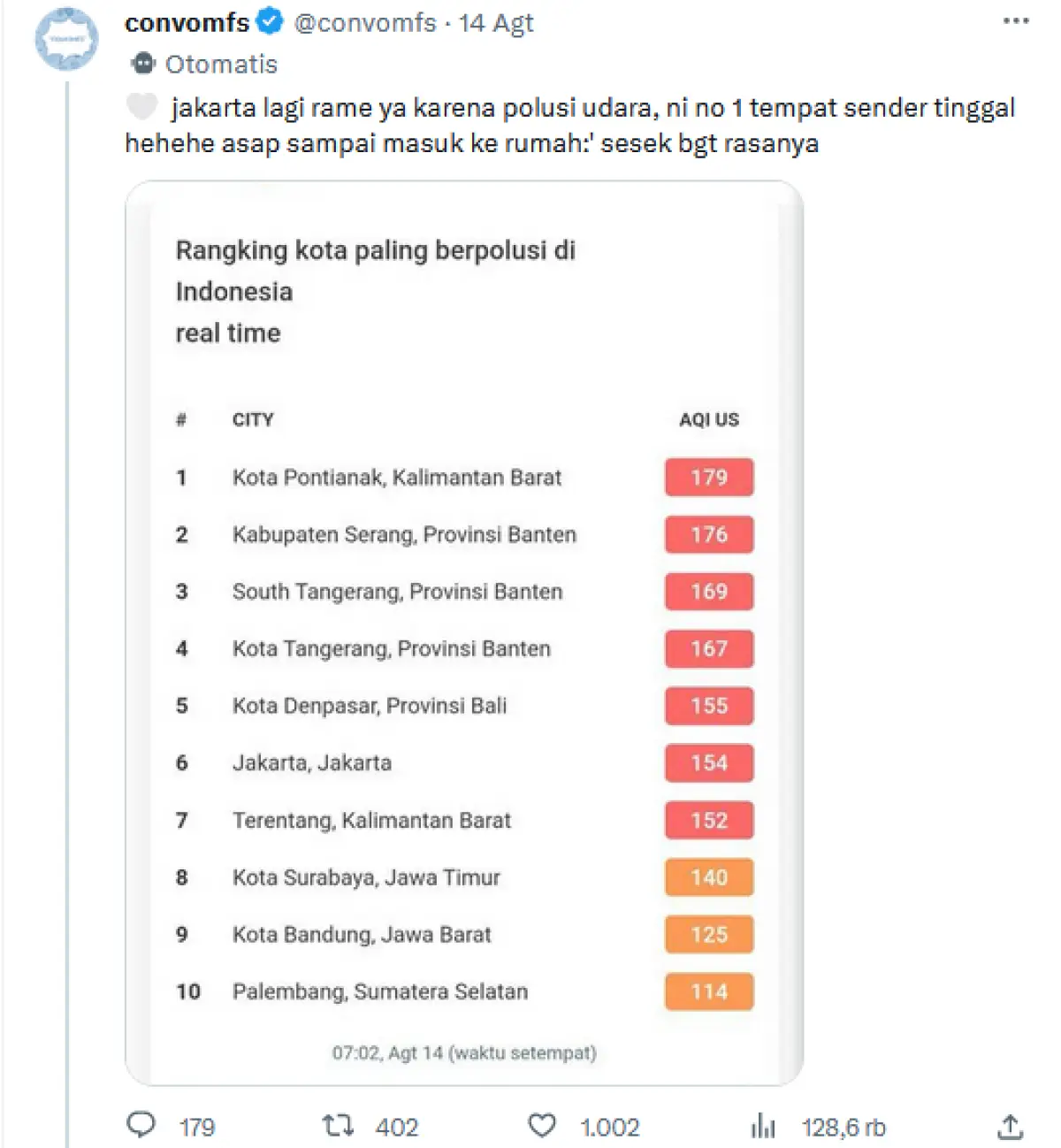This screenshot has width=1061, height=1148.
Task: Click the blue verified badge next to convomfs
Action: (267, 22)
